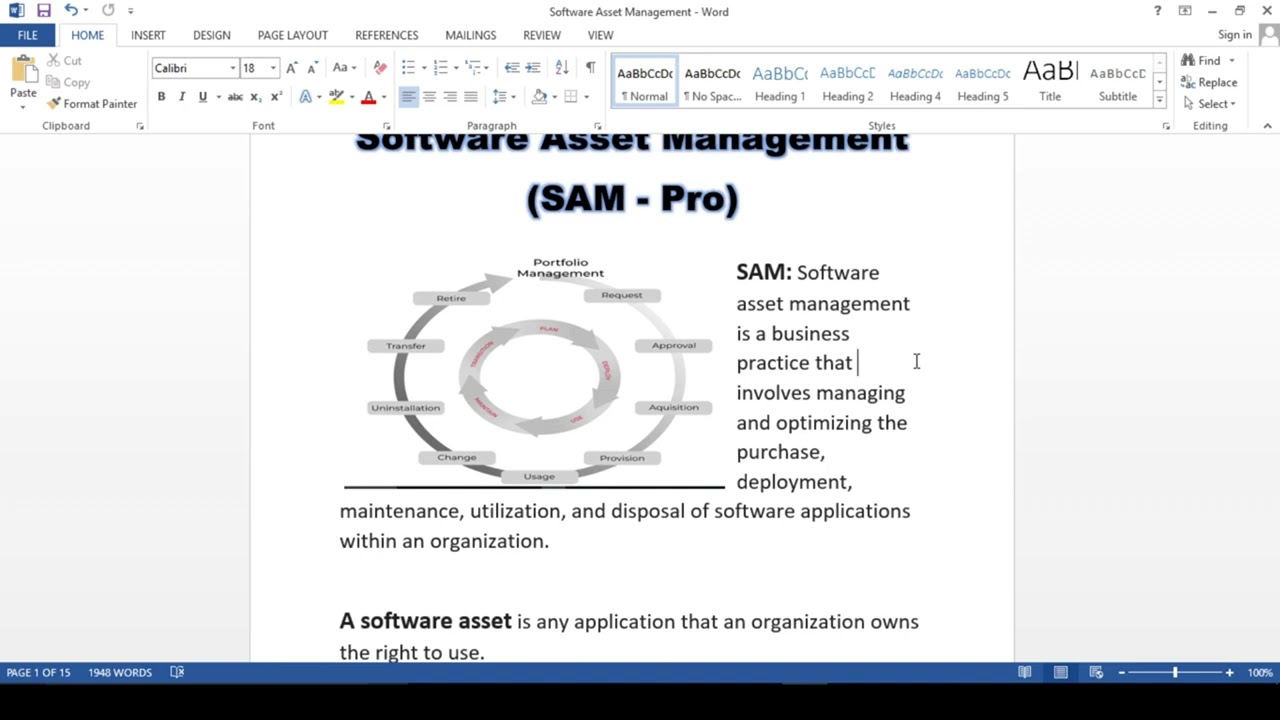Justify the paragraph text

pos(471,97)
